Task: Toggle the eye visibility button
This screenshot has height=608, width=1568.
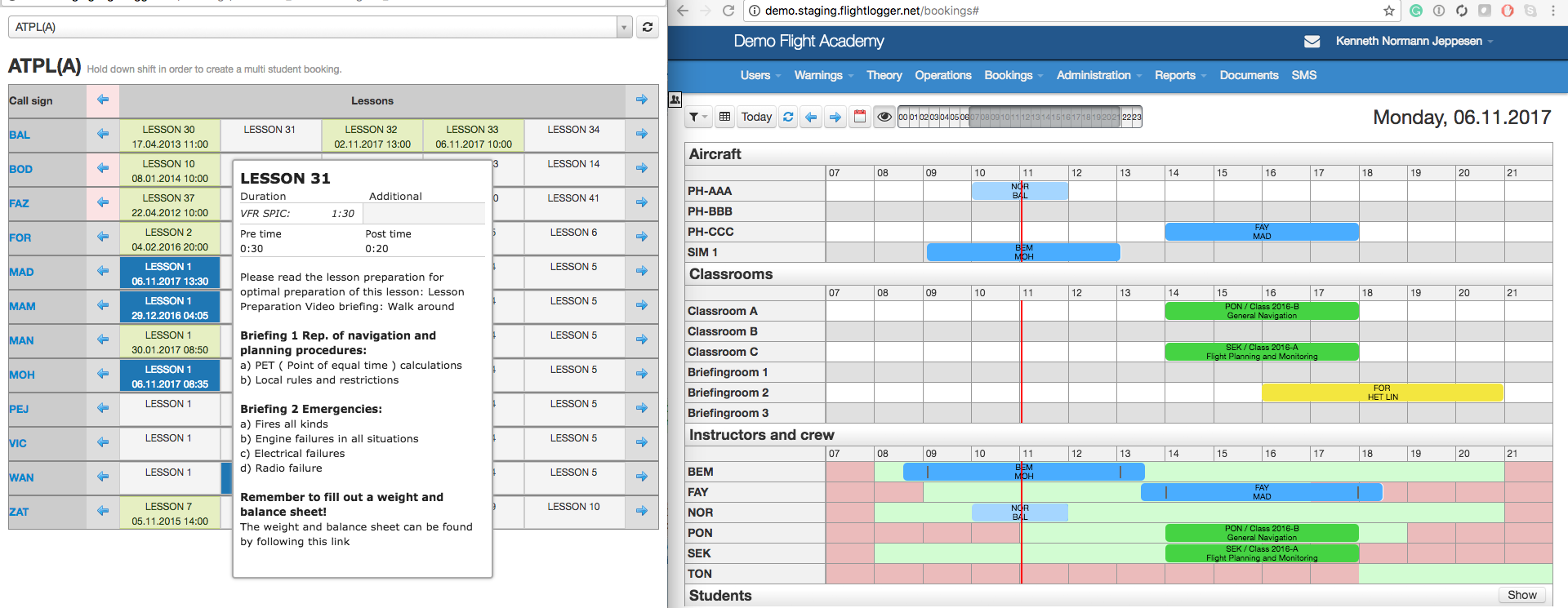Action: click(x=884, y=117)
